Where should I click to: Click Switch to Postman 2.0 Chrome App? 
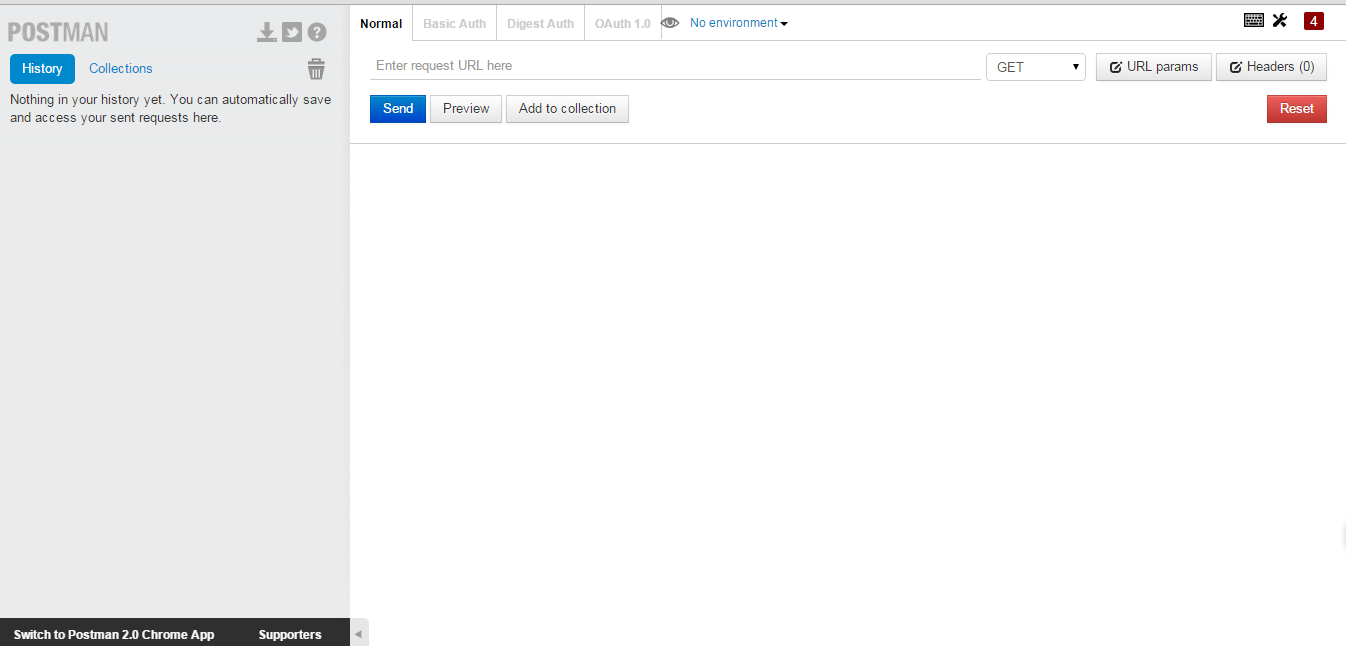pos(114,635)
